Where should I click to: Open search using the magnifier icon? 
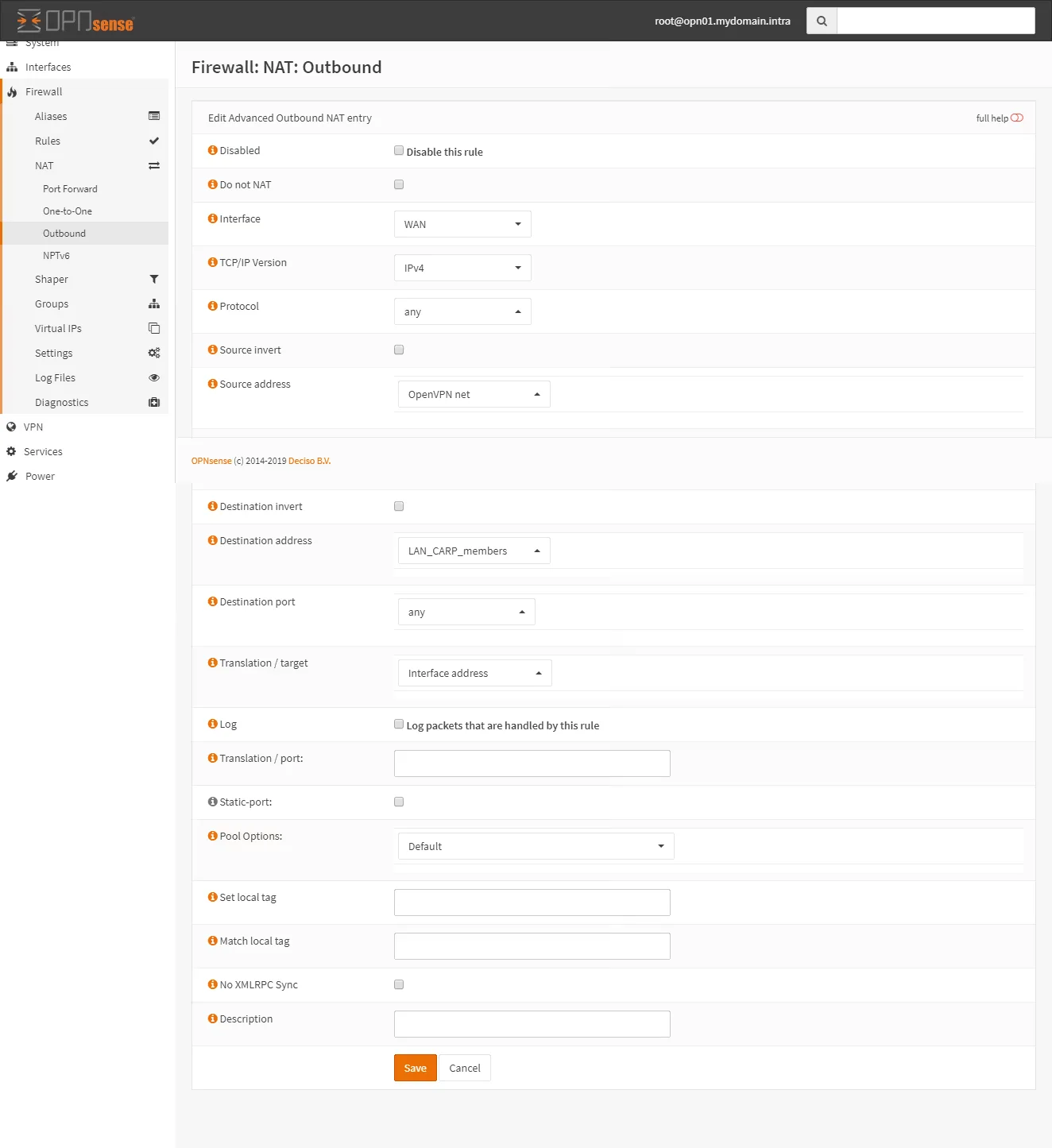coord(821,21)
